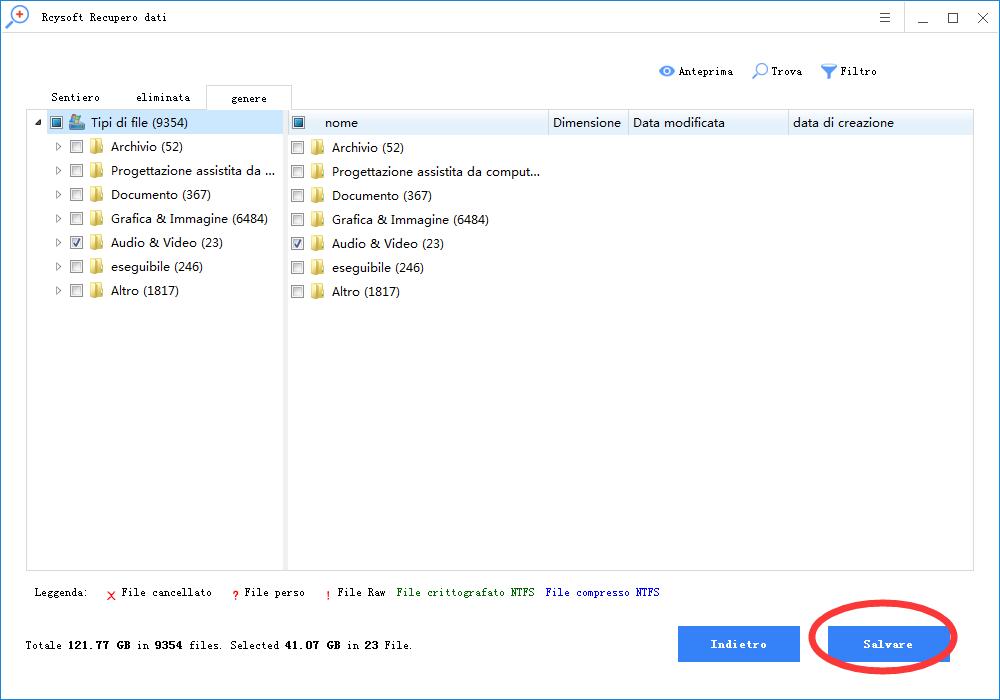
Task: Open the Filtro funnel icon
Action: [828, 71]
